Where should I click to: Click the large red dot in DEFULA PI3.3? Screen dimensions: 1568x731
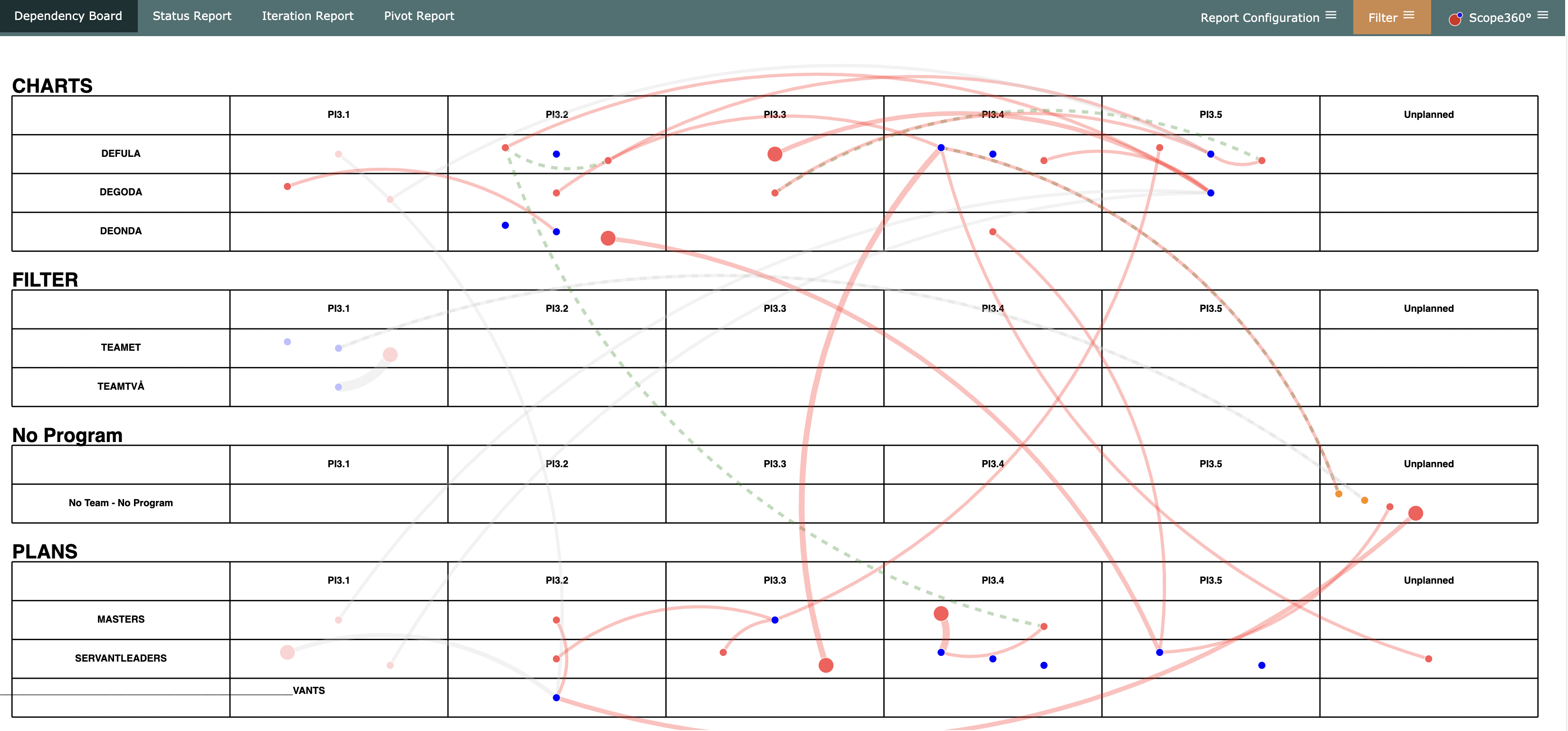pyautogui.click(x=774, y=154)
